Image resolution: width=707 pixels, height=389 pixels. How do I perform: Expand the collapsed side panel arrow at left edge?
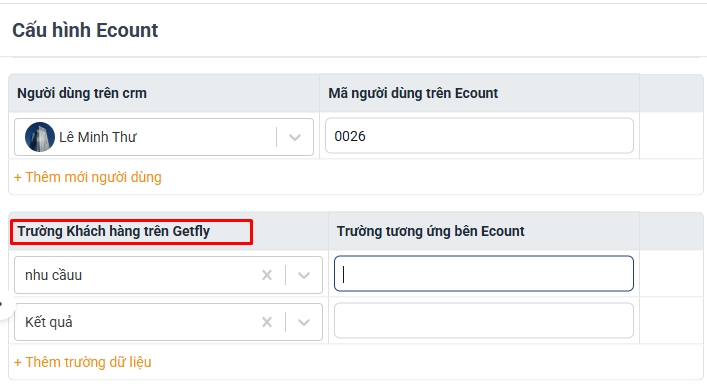click(x=3, y=304)
